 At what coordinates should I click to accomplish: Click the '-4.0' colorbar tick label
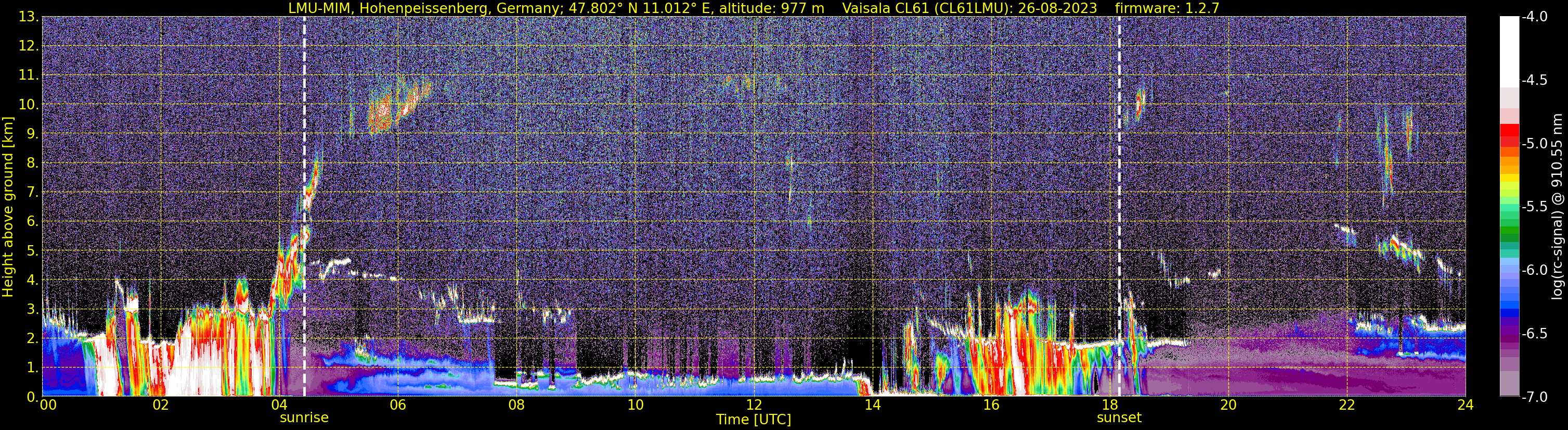click(1534, 17)
